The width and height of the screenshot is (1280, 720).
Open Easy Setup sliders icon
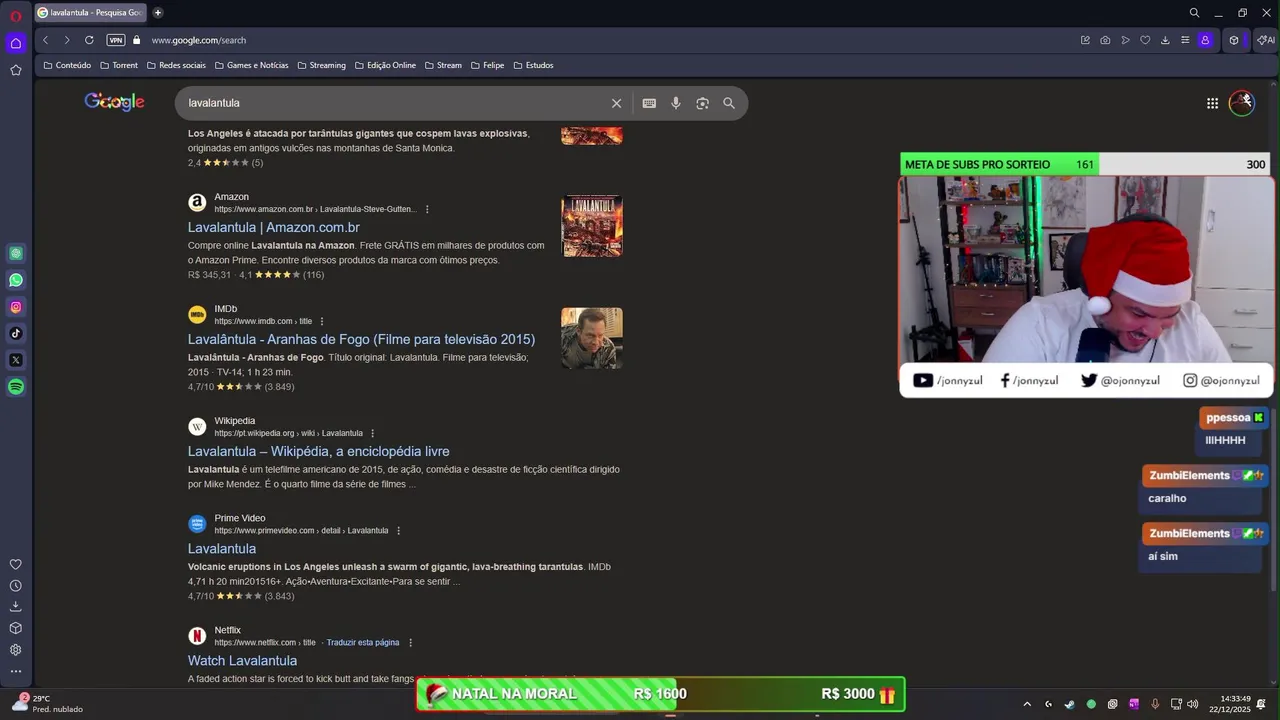click(x=1185, y=40)
